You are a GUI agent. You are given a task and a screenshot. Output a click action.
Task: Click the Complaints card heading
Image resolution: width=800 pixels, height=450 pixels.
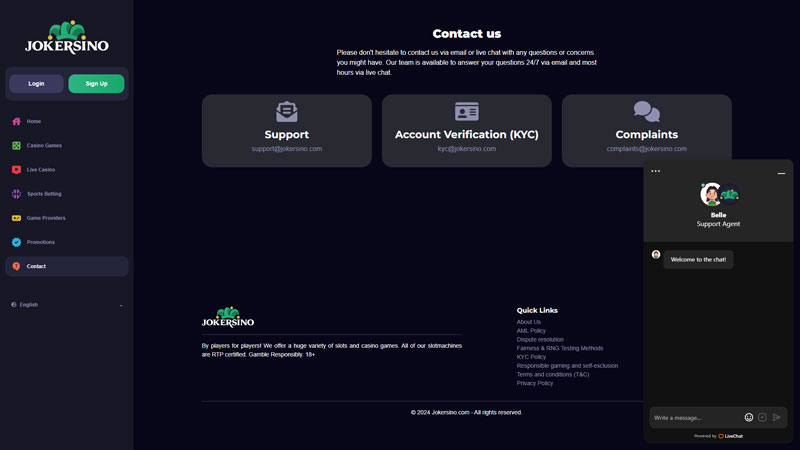tap(647, 135)
